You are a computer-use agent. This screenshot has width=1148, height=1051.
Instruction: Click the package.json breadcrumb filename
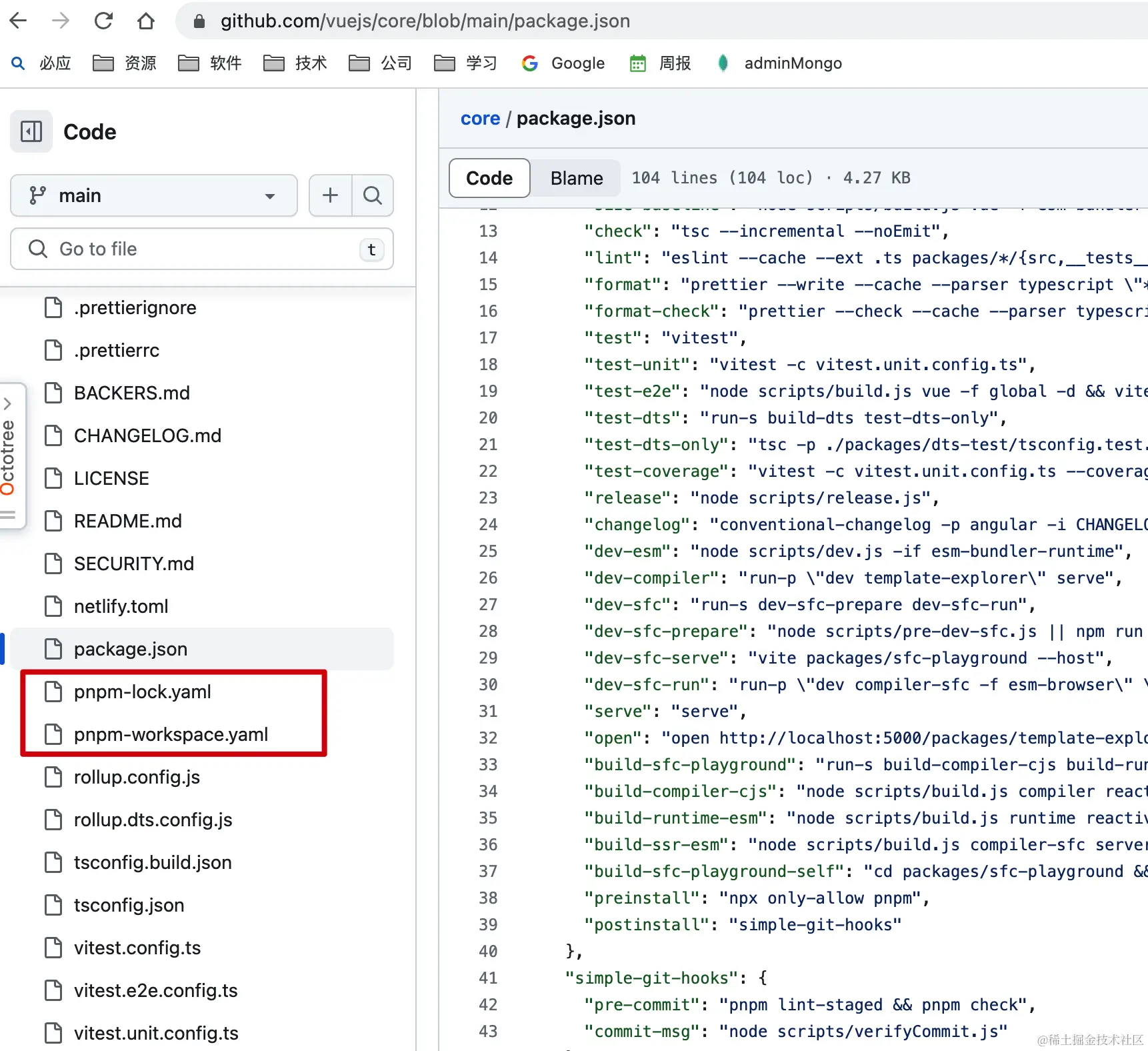576,118
